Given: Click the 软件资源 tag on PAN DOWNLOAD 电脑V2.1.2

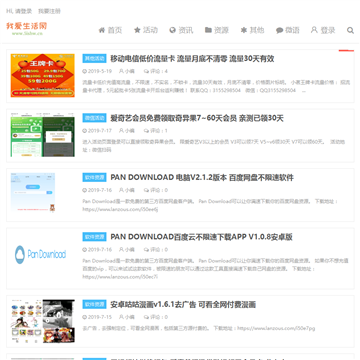Looking at the screenshot, I should tap(94, 177).
